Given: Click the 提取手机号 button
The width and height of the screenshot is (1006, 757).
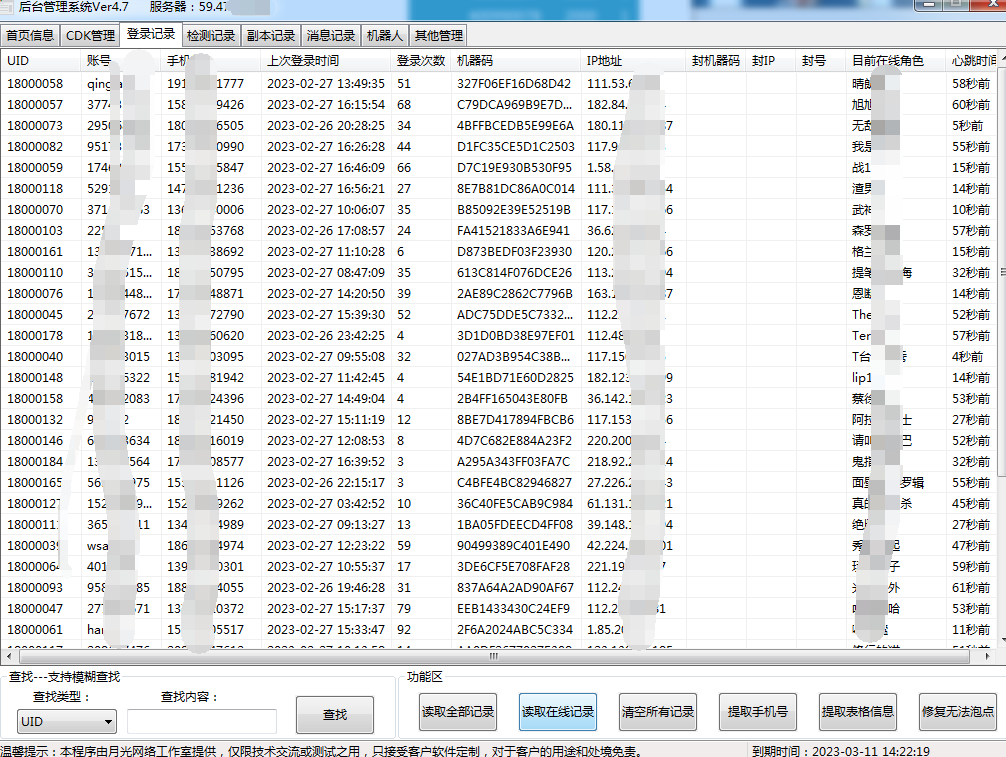Looking at the screenshot, I should pyautogui.click(x=758, y=712).
